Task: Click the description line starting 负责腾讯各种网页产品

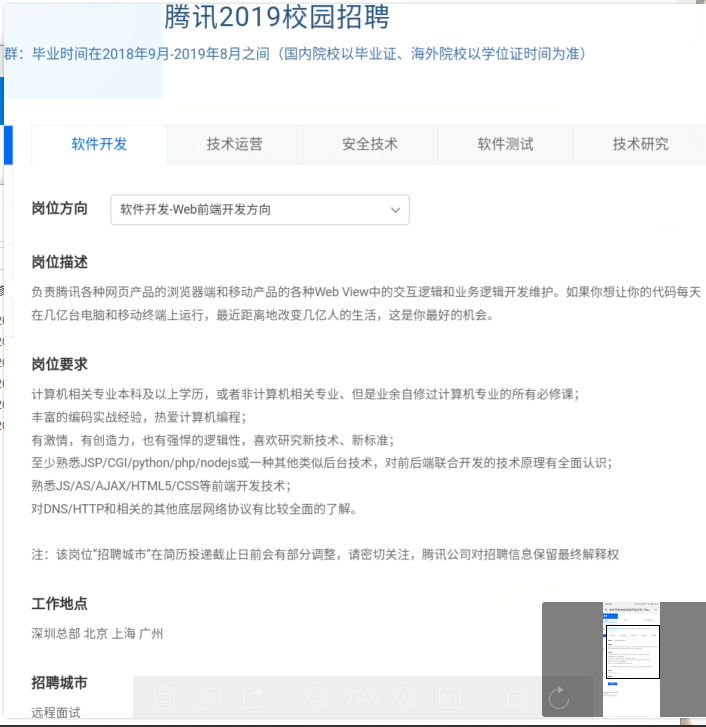Action: pyautogui.click(x=366, y=292)
